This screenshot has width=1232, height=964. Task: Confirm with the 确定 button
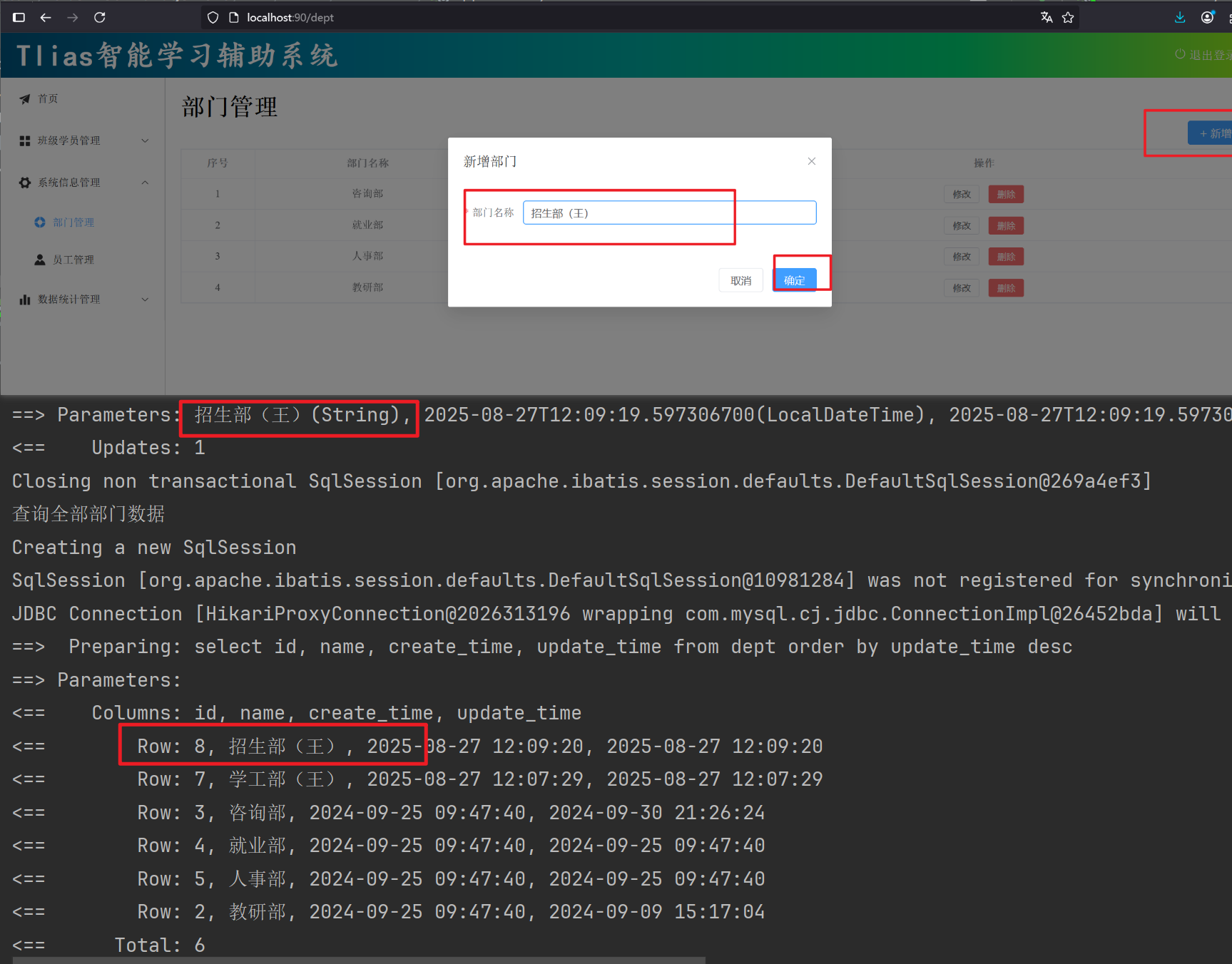click(x=794, y=280)
